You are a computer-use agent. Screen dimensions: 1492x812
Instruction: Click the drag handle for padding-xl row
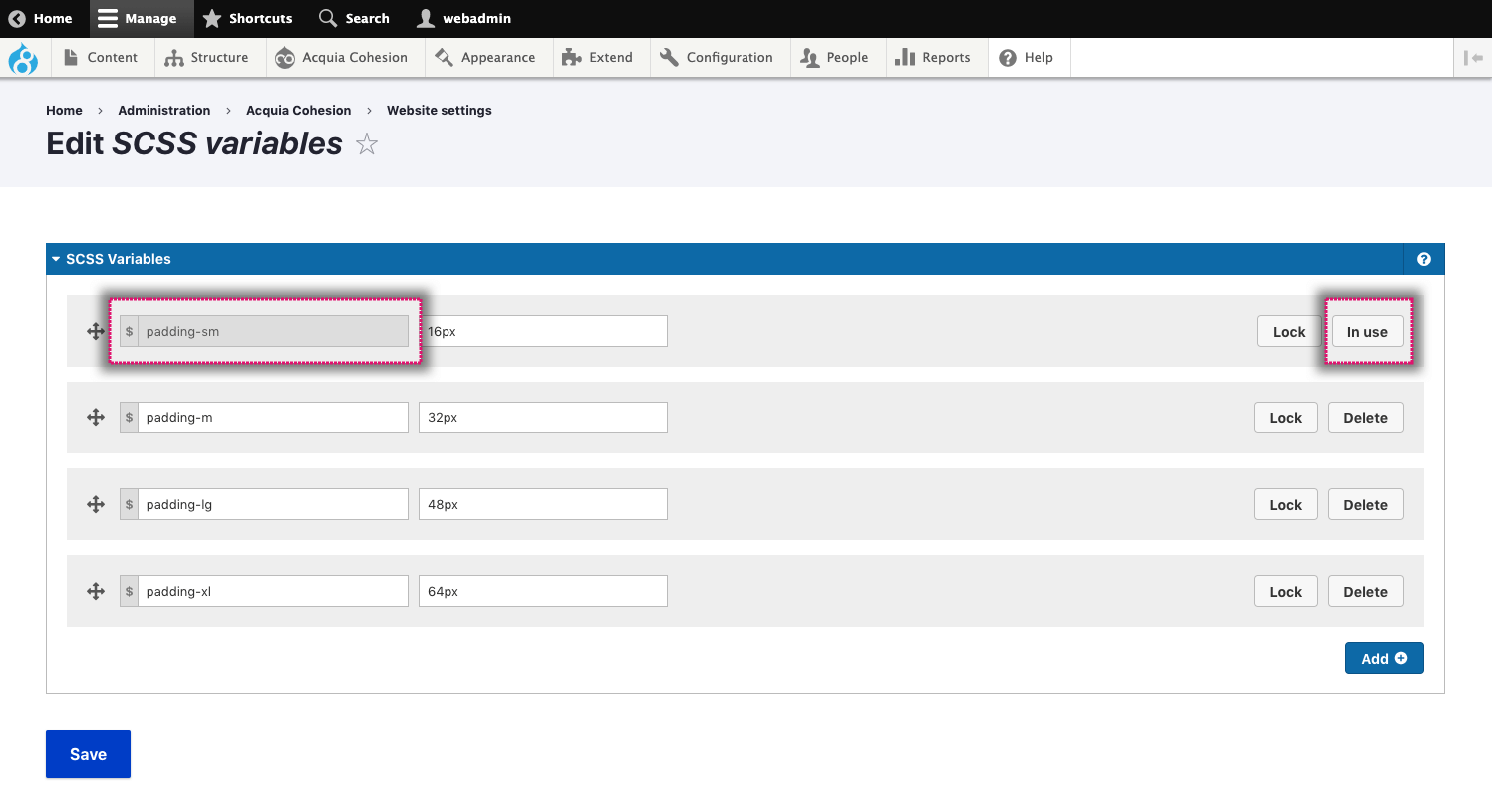click(x=96, y=591)
